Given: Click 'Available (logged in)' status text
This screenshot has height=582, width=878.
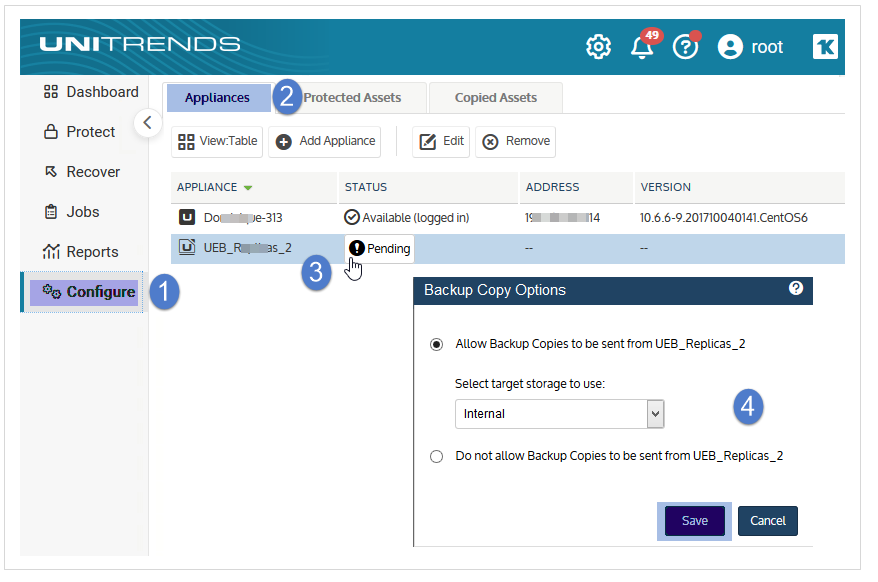Looking at the screenshot, I should pos(415,217).
